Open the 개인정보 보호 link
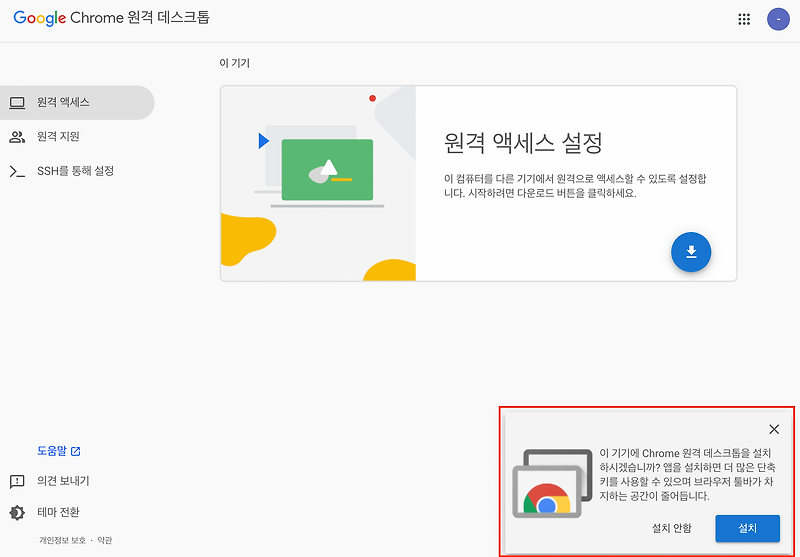 click(x=62, y=540)
